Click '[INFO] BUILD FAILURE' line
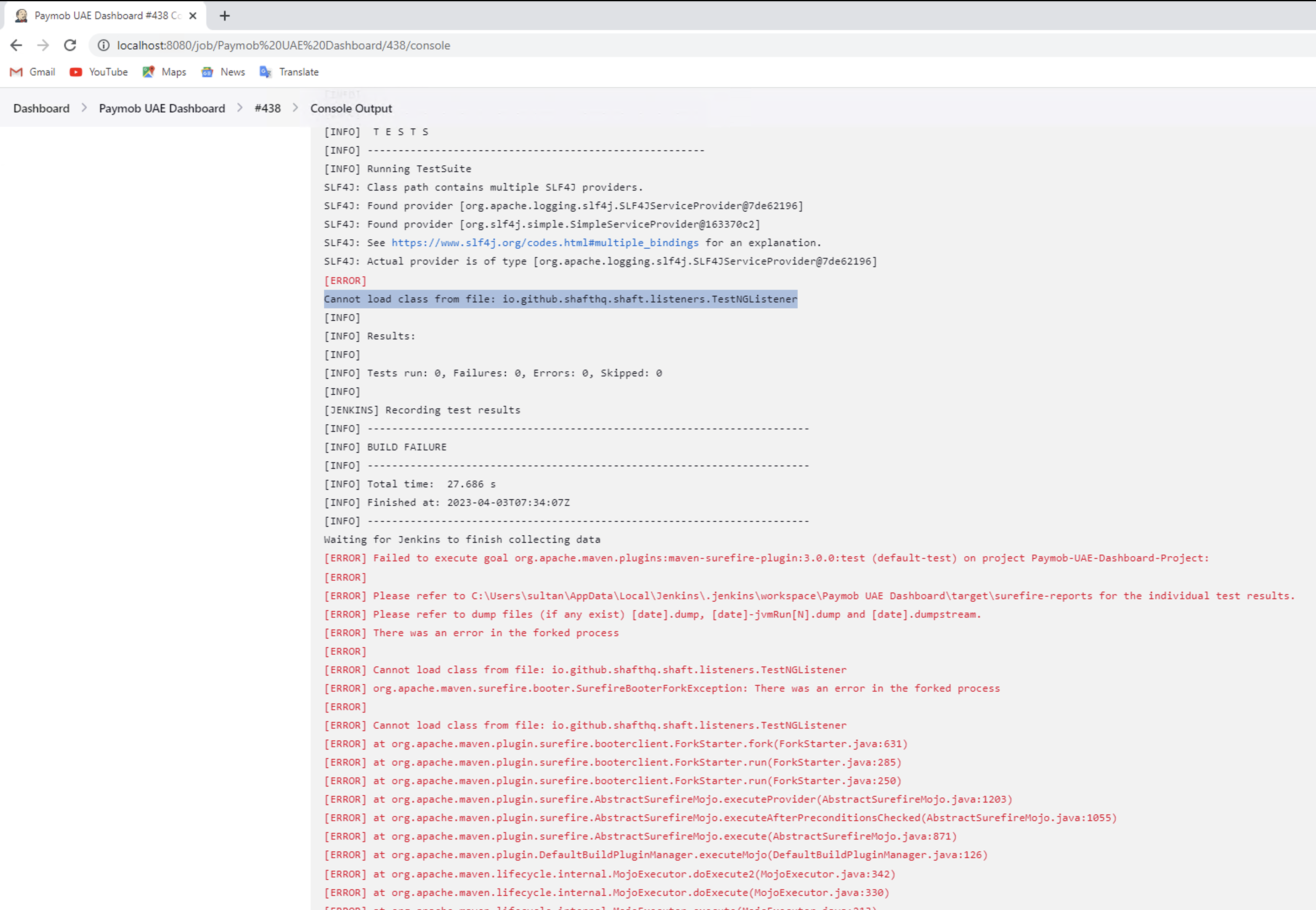Viewport: 1316px width, 910px height. click(385, 447)
